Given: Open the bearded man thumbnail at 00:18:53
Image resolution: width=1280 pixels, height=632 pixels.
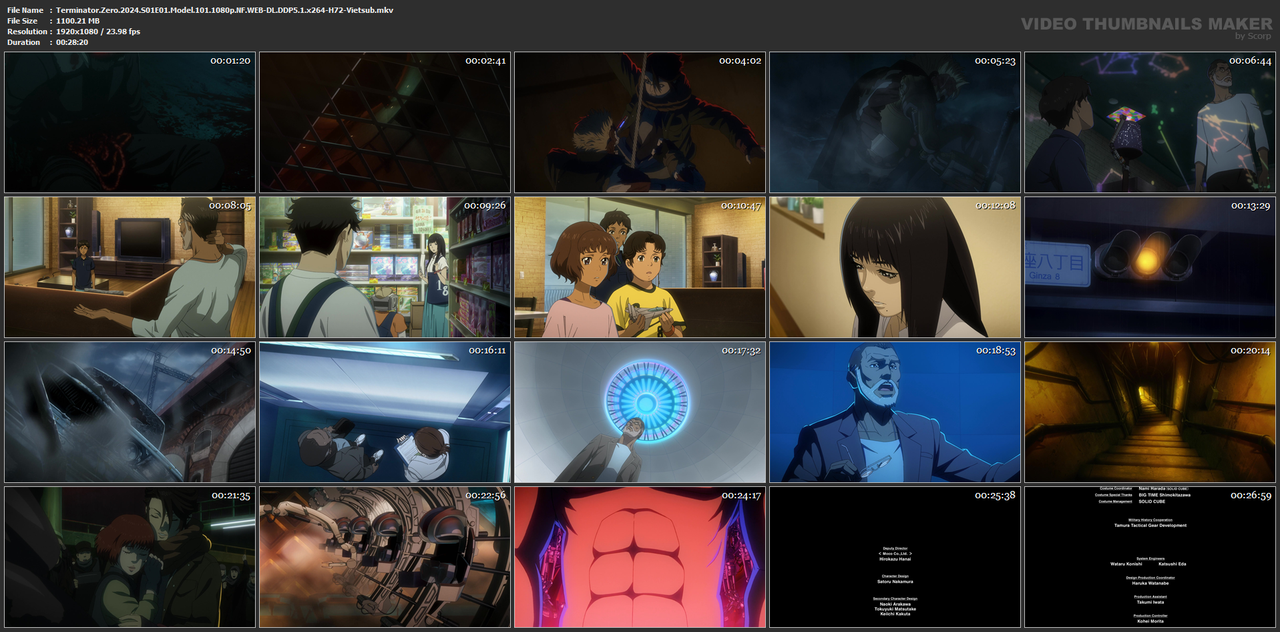Looking at the screenshot, I should [895, 412].
